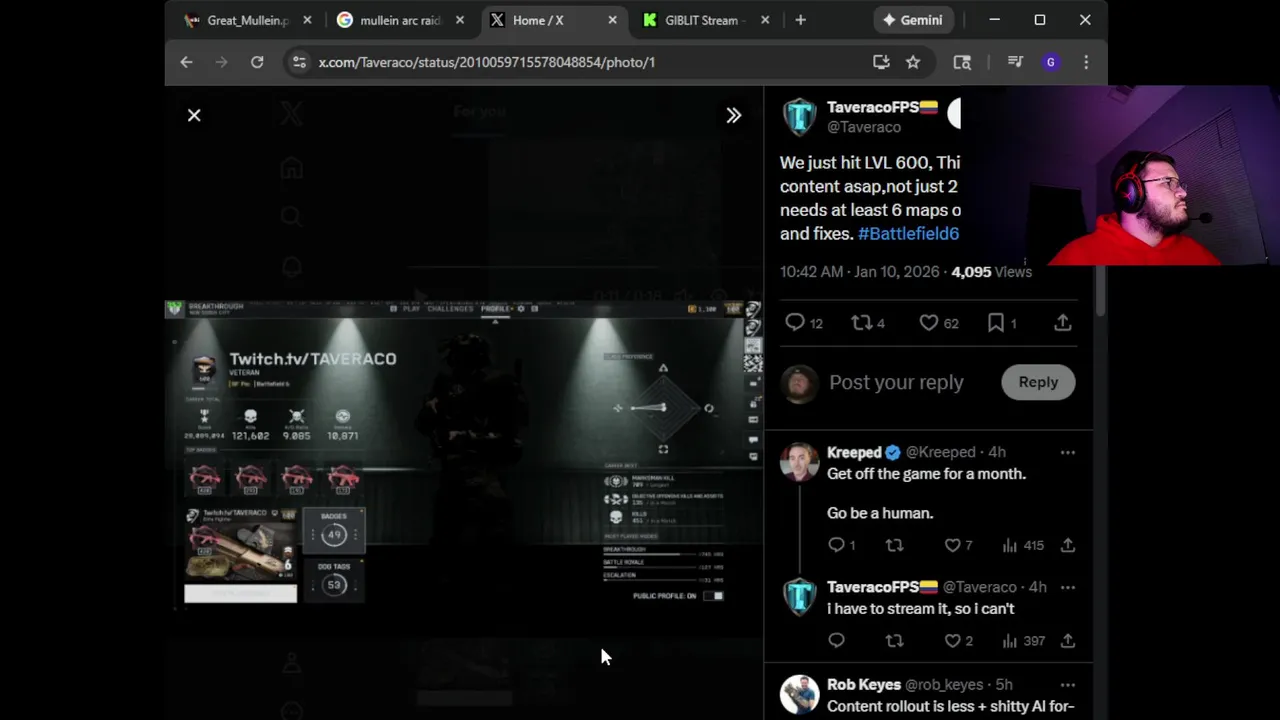
Task: Share the main post
Action: pos(1062,323)
